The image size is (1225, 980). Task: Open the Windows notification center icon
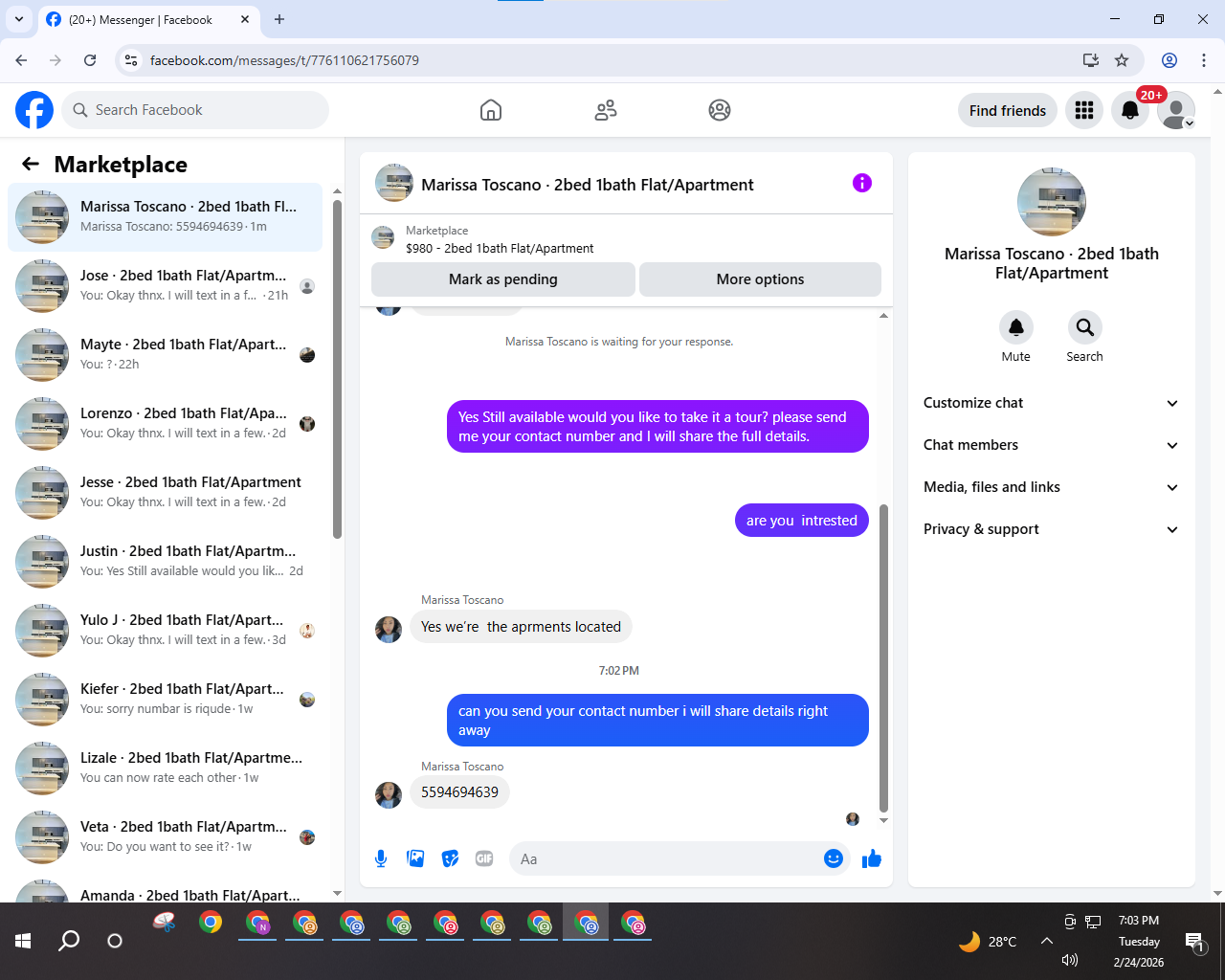coord(1194,943)
